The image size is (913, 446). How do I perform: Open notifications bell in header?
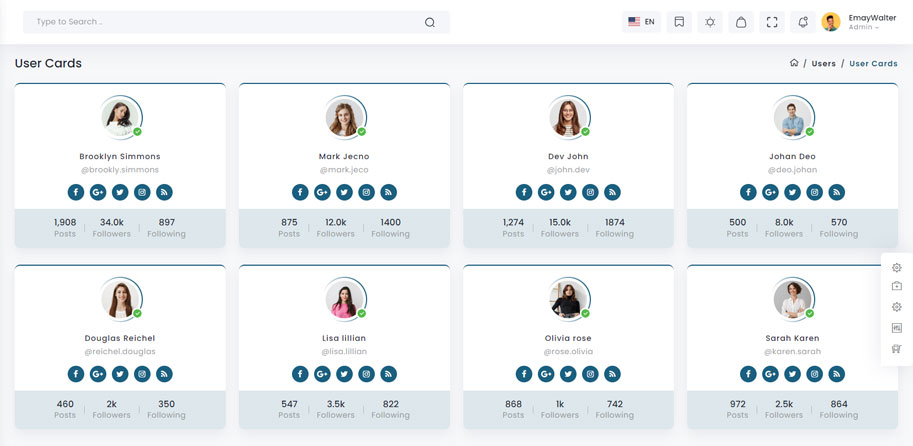[x=802, y=22]
